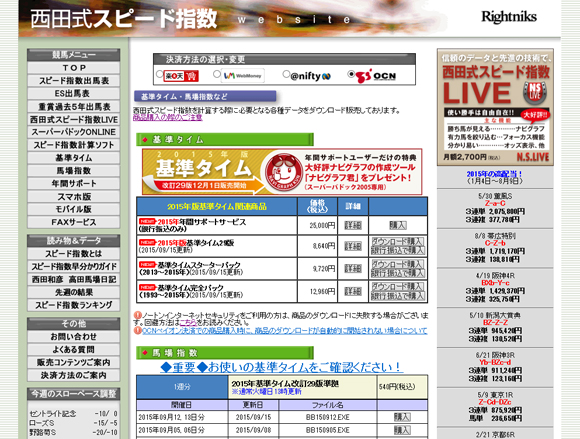580x439 pixels.
Task: Open お問い合わせ menu item
Action: [74, 337]
